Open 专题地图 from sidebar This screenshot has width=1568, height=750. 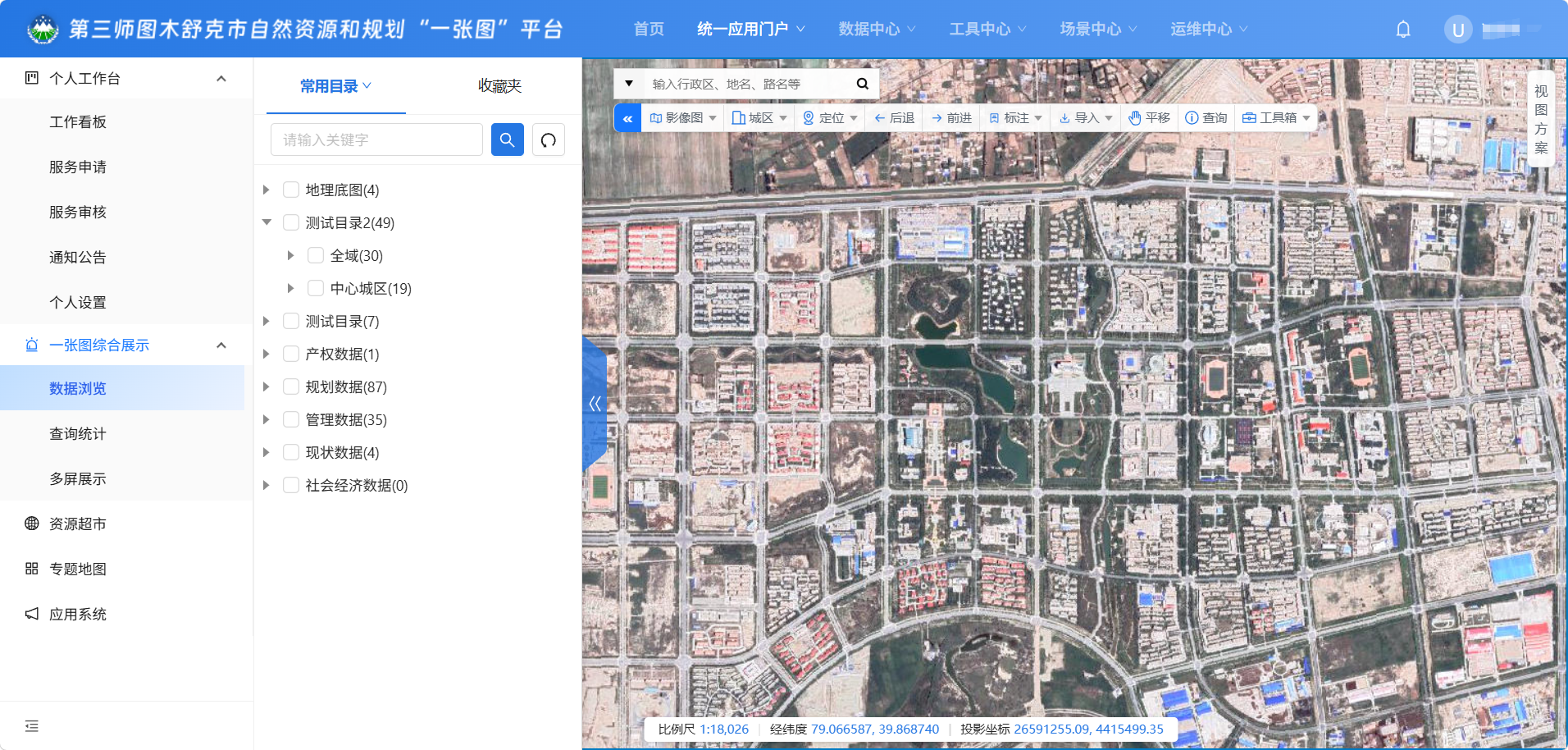(x=78, y=569)
